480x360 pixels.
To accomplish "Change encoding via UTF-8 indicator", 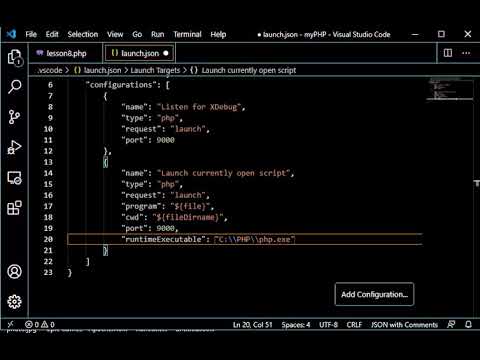I will 328,325.
